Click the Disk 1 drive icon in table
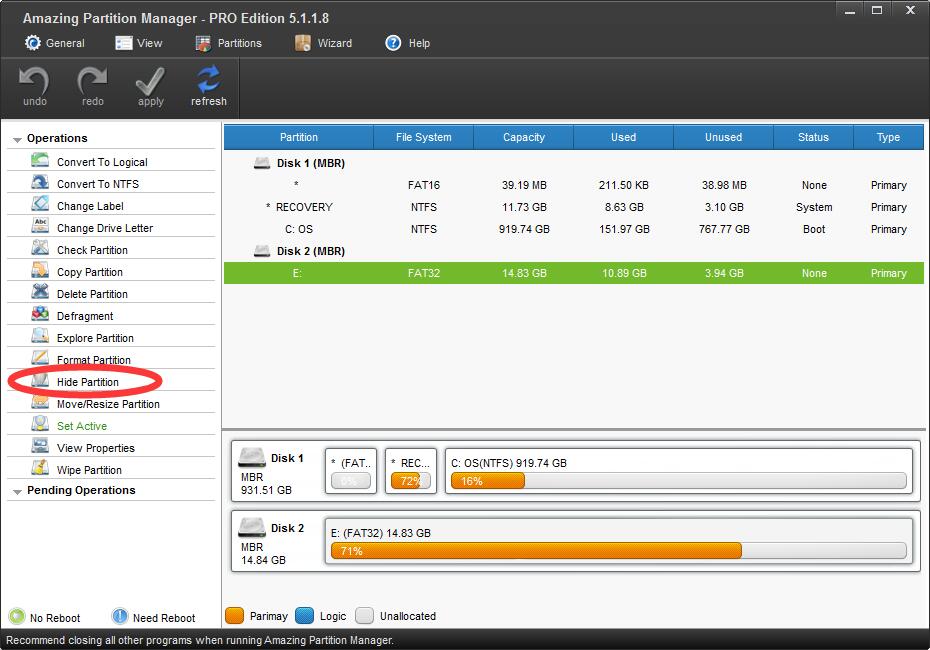930x650 pixels. [262, 163]
